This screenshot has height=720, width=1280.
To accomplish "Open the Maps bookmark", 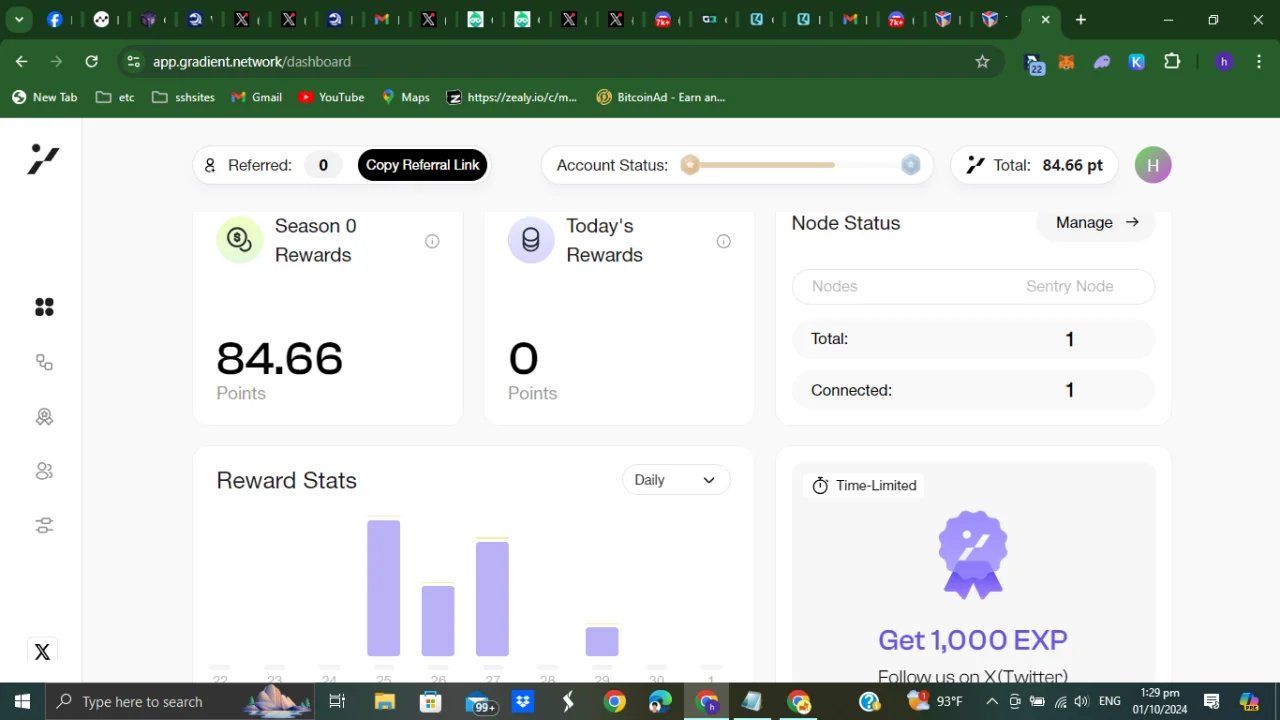I will (x=405, y=97).
